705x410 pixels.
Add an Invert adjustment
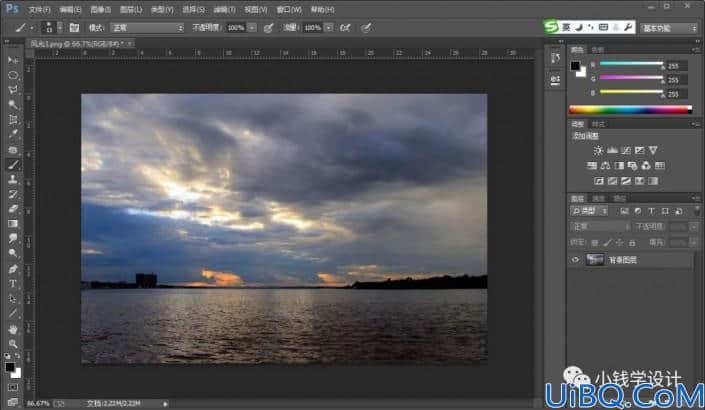[598, 181]
